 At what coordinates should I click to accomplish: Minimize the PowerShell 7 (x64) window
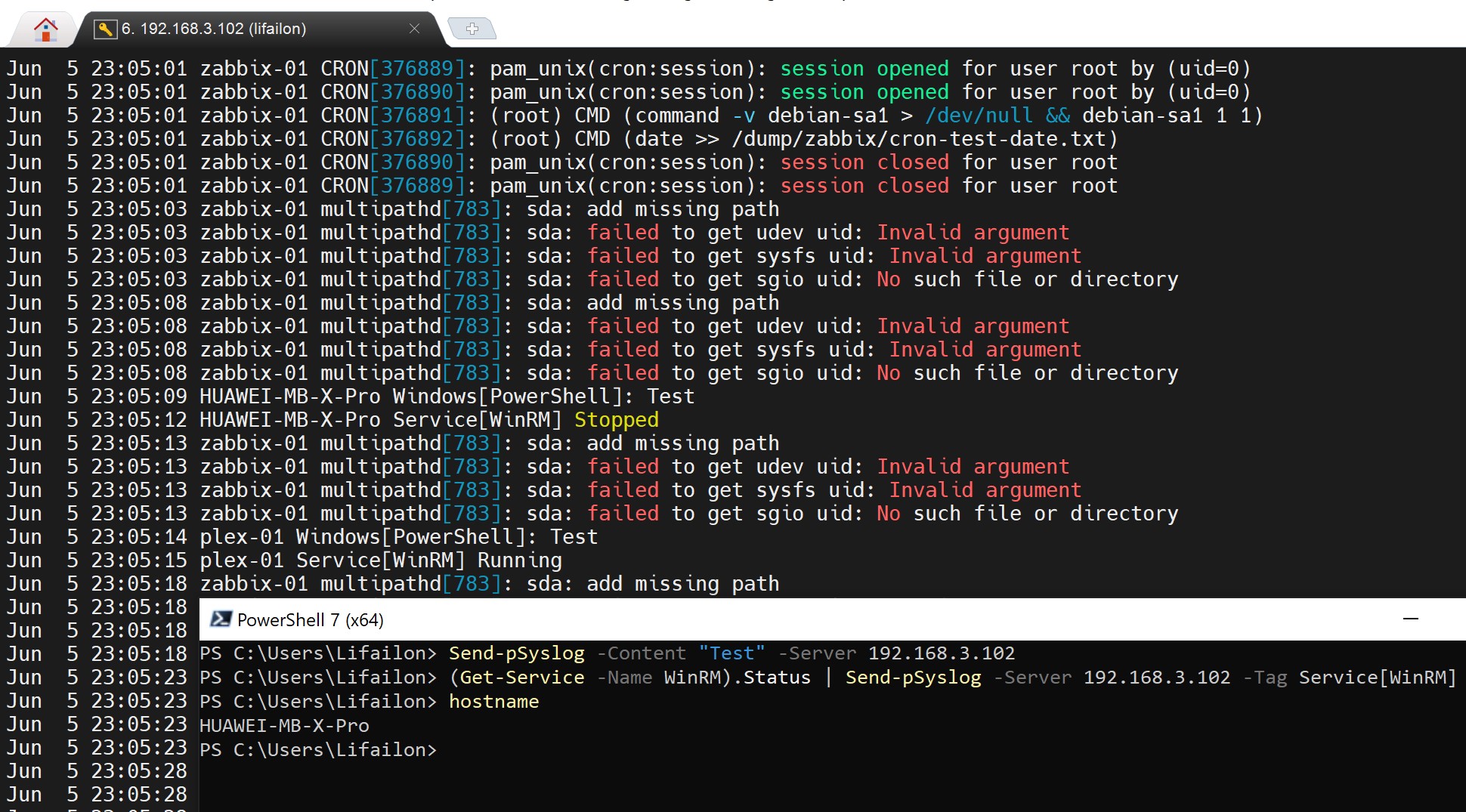tap(1410, 619)
